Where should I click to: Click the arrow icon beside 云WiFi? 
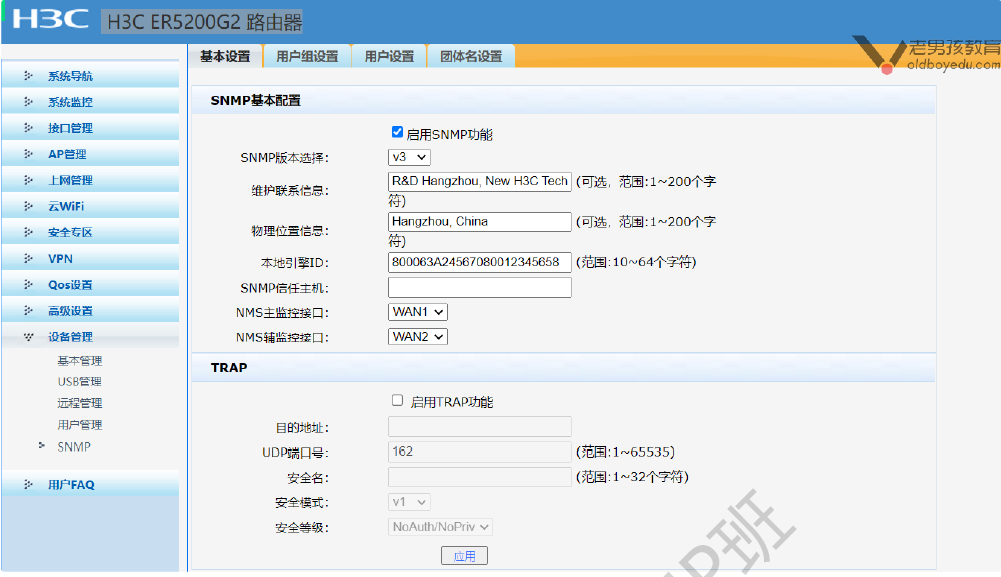click(28, 206)
